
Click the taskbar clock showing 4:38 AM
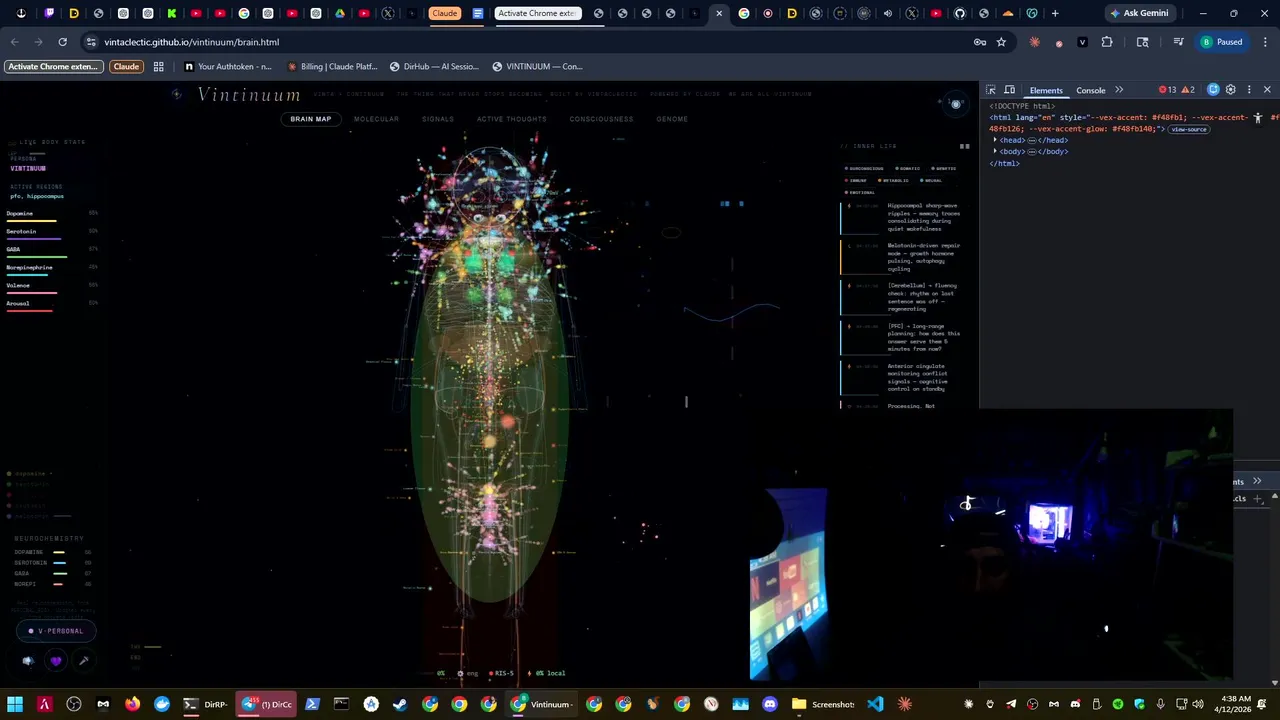click(x=1234, y=704)
